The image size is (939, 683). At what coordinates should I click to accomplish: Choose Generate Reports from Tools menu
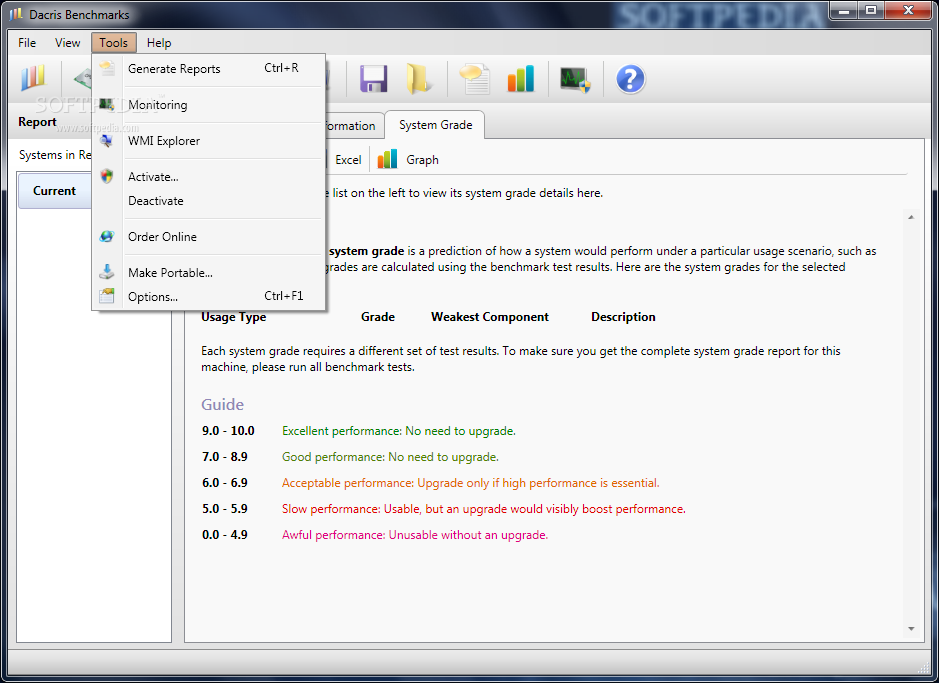(208, 69)
